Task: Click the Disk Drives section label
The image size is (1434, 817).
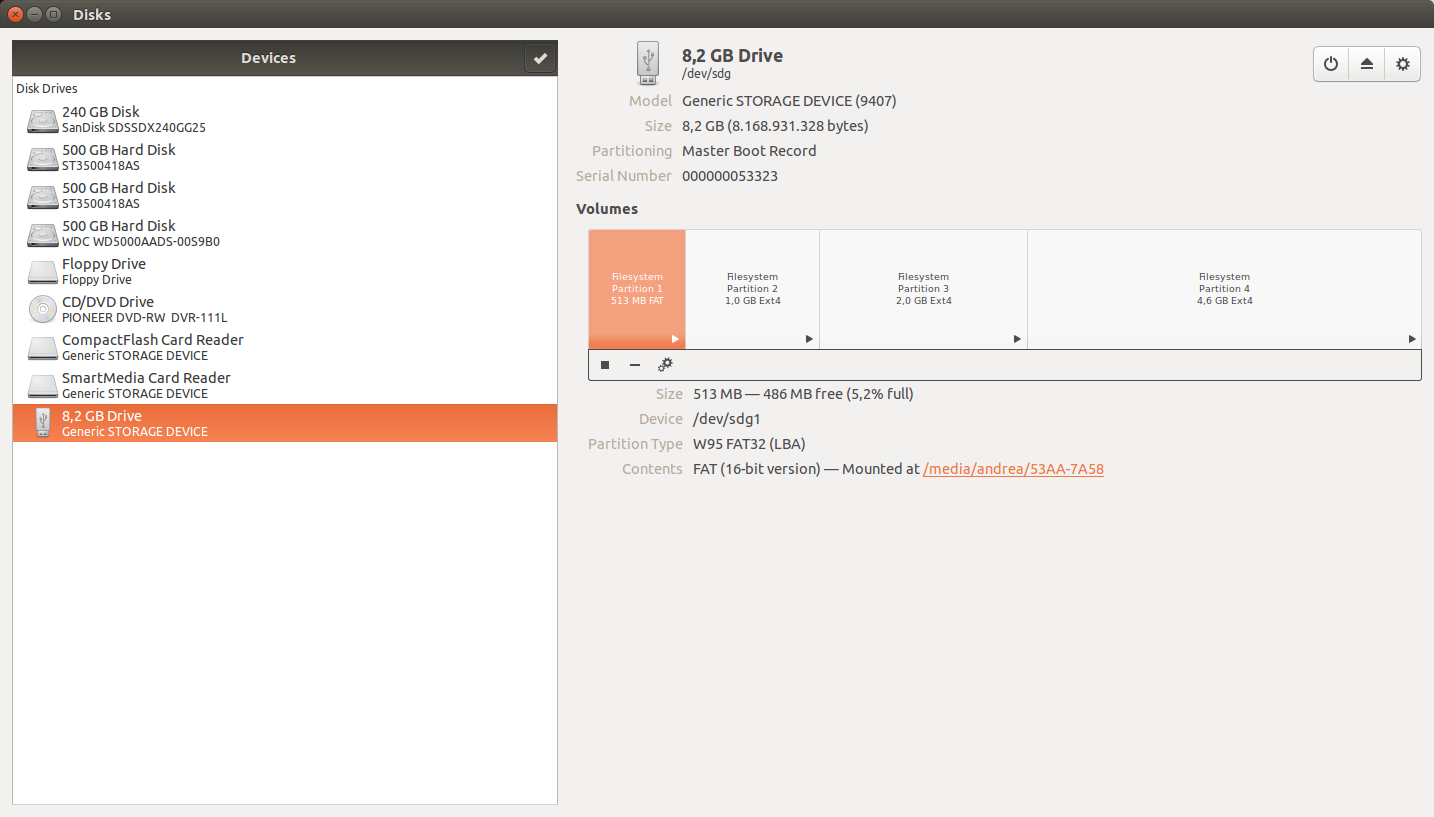Action: pos(47,89)
